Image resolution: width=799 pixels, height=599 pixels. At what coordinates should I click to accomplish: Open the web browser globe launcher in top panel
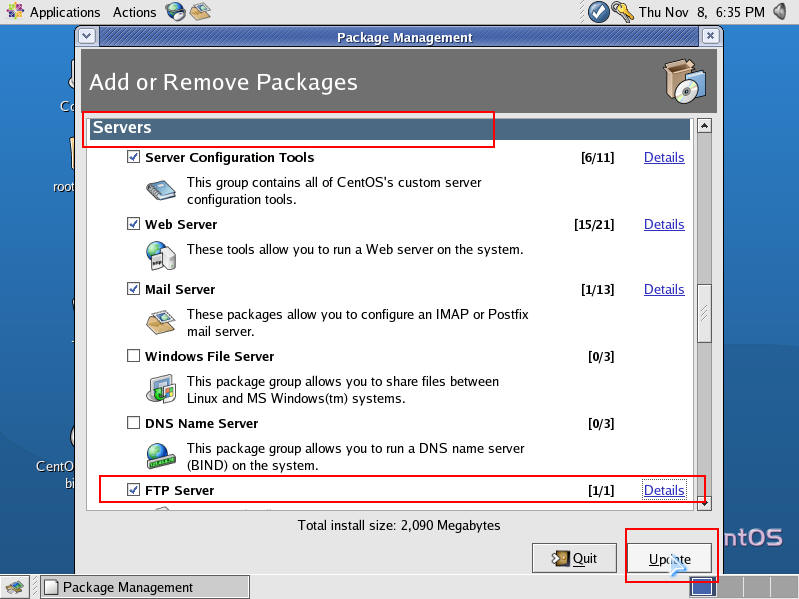click(175, 11)
